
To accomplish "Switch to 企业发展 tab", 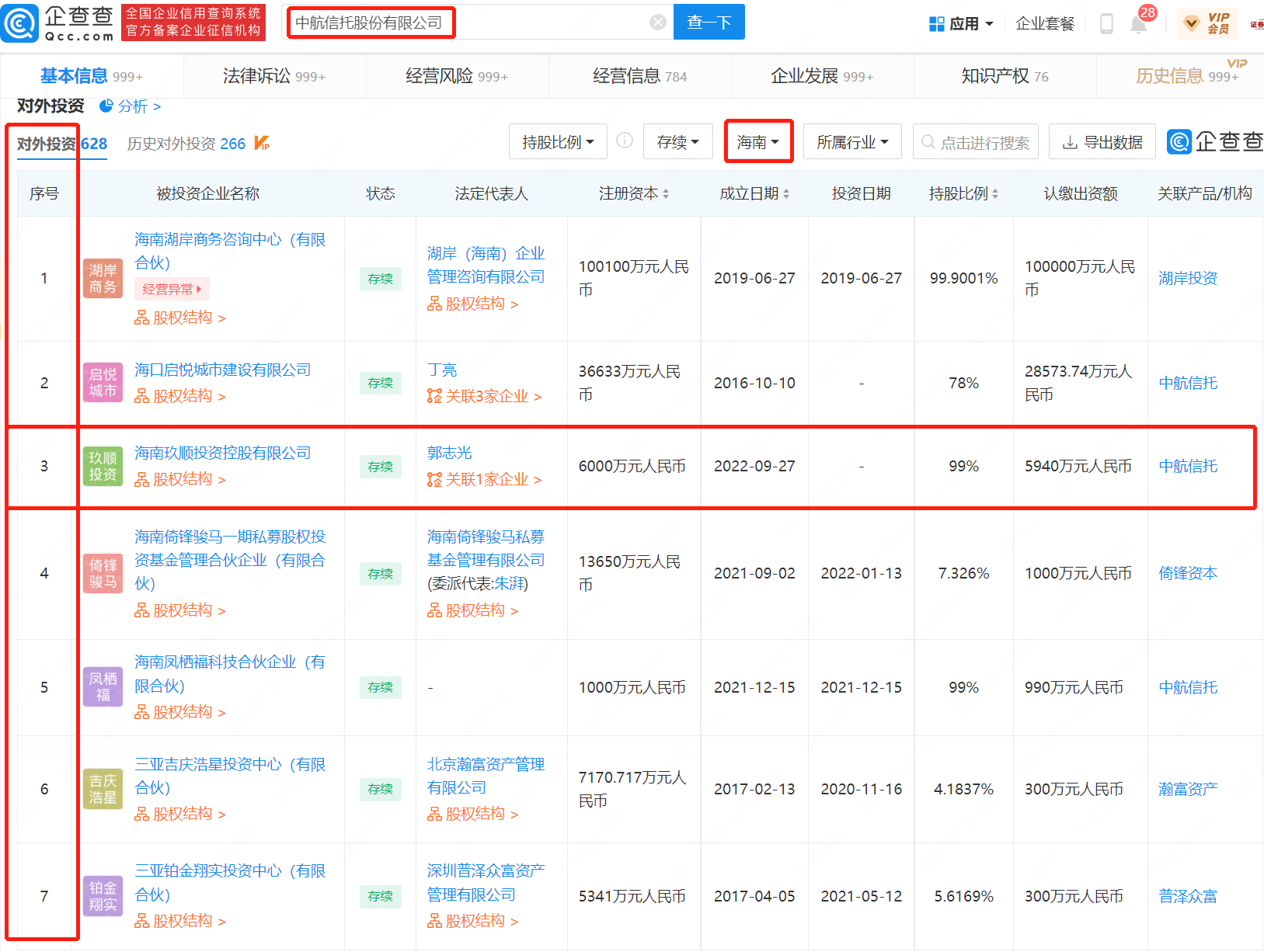I will [822, 76].
